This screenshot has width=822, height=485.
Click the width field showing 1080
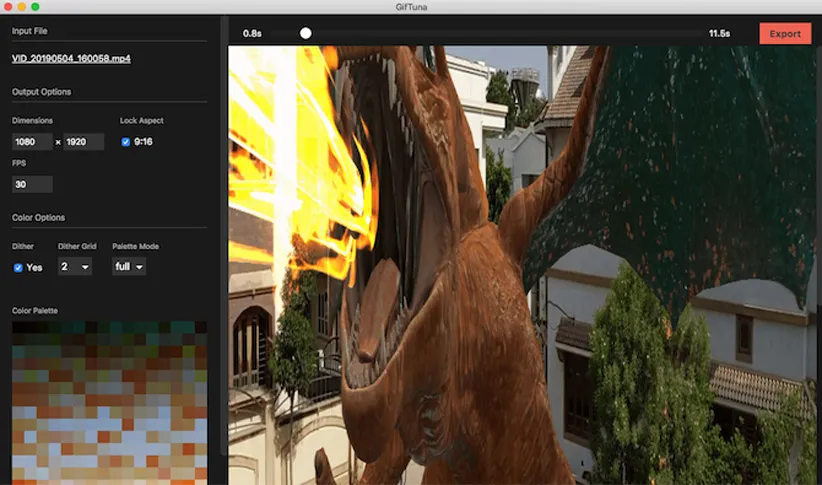coord(32,142)
